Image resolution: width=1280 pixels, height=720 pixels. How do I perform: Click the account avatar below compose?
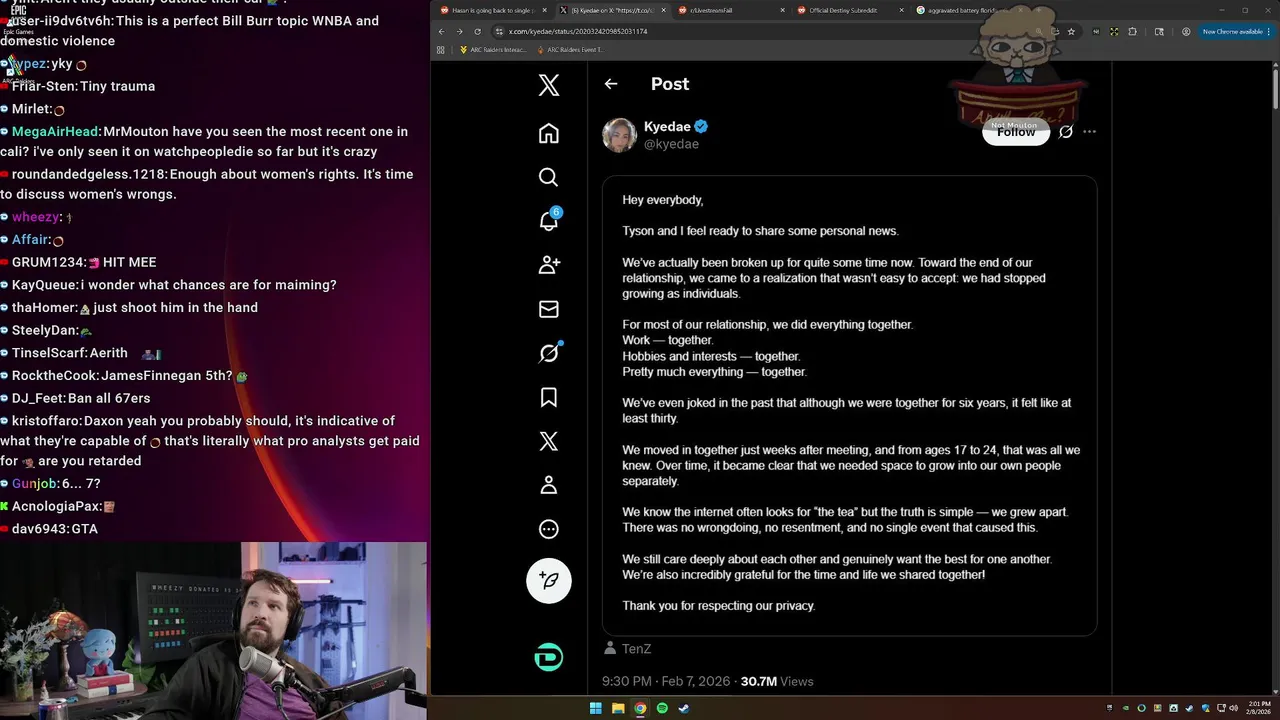(549, 657)
